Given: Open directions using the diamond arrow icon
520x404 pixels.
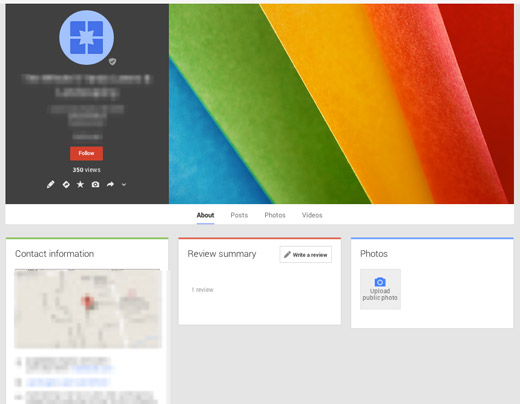Looking at the screenshot, I should (x=66, y=184).
